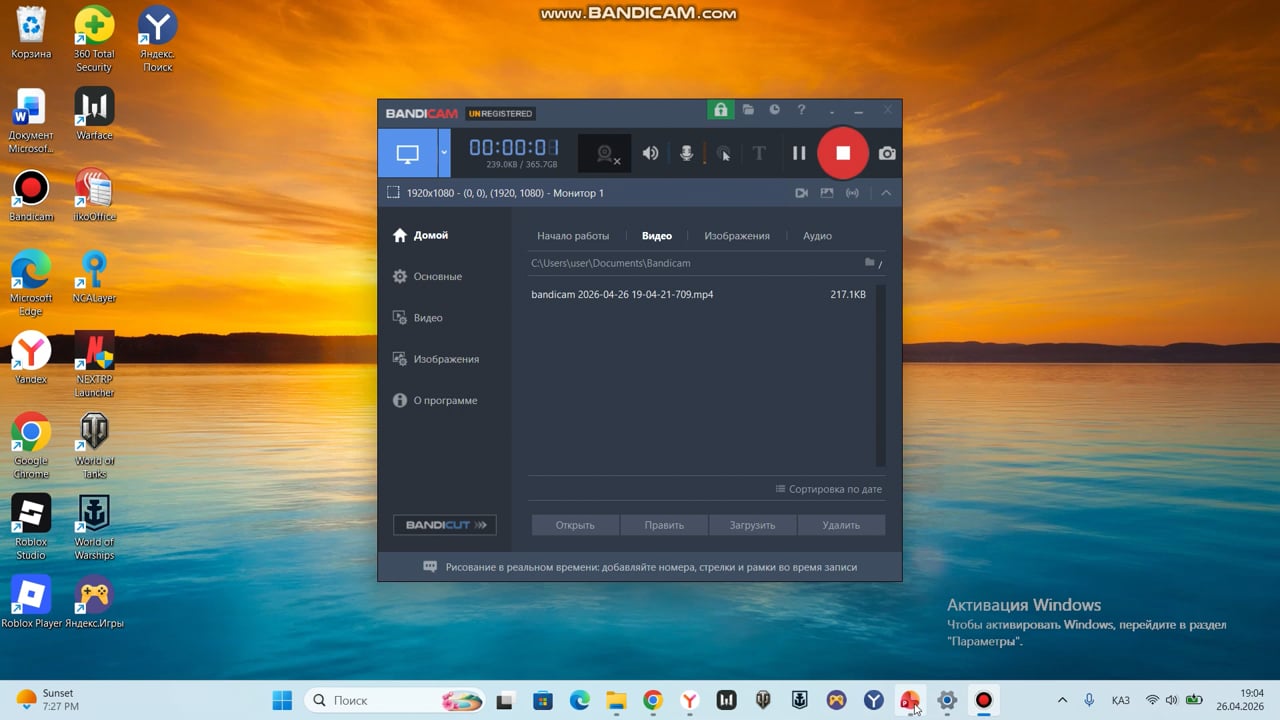The image size is (1280, 720).
Task: Stop the recording with the red button
Action: coord(843,153)
